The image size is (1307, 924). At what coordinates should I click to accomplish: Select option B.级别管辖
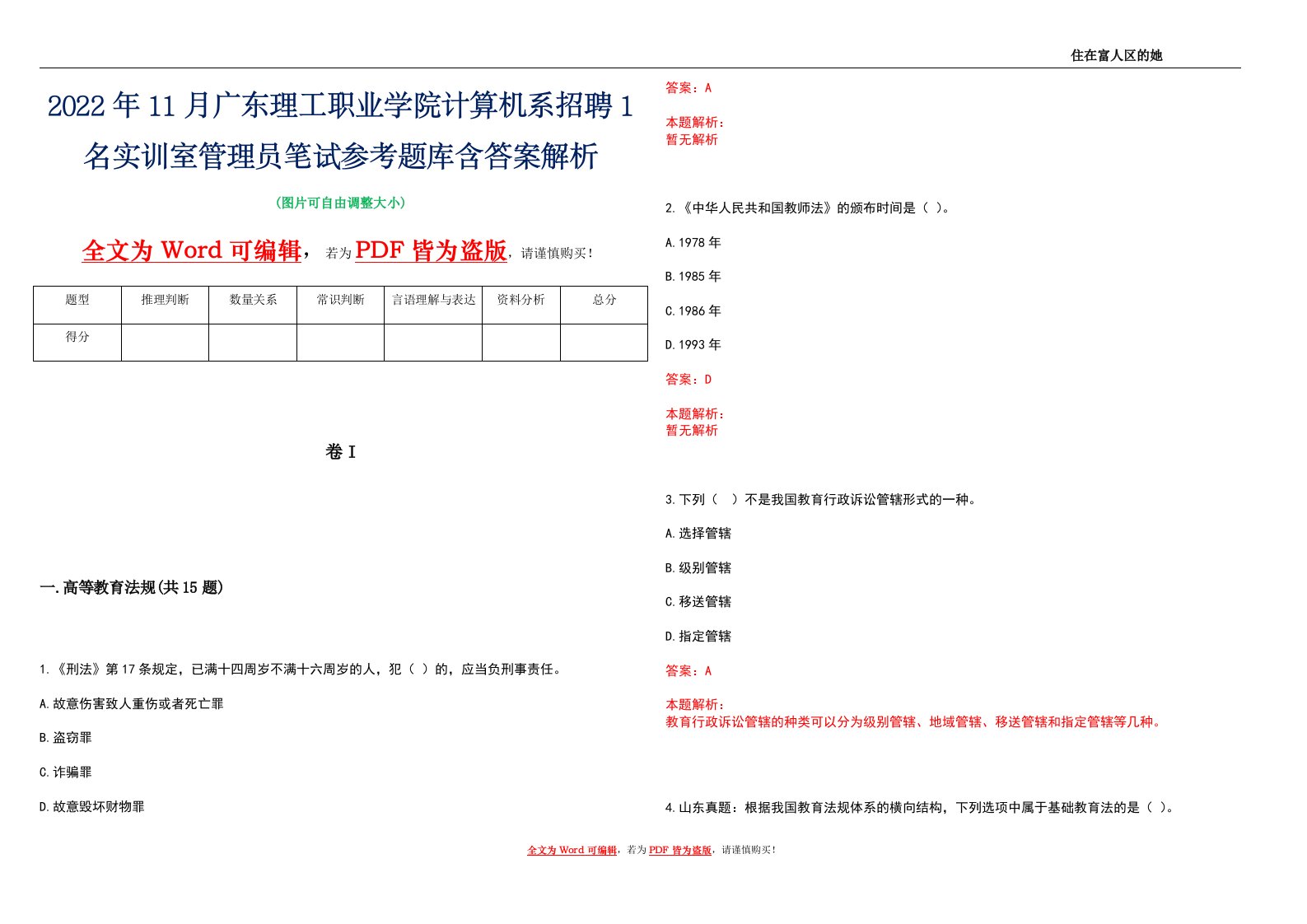[x=698, y=568]
